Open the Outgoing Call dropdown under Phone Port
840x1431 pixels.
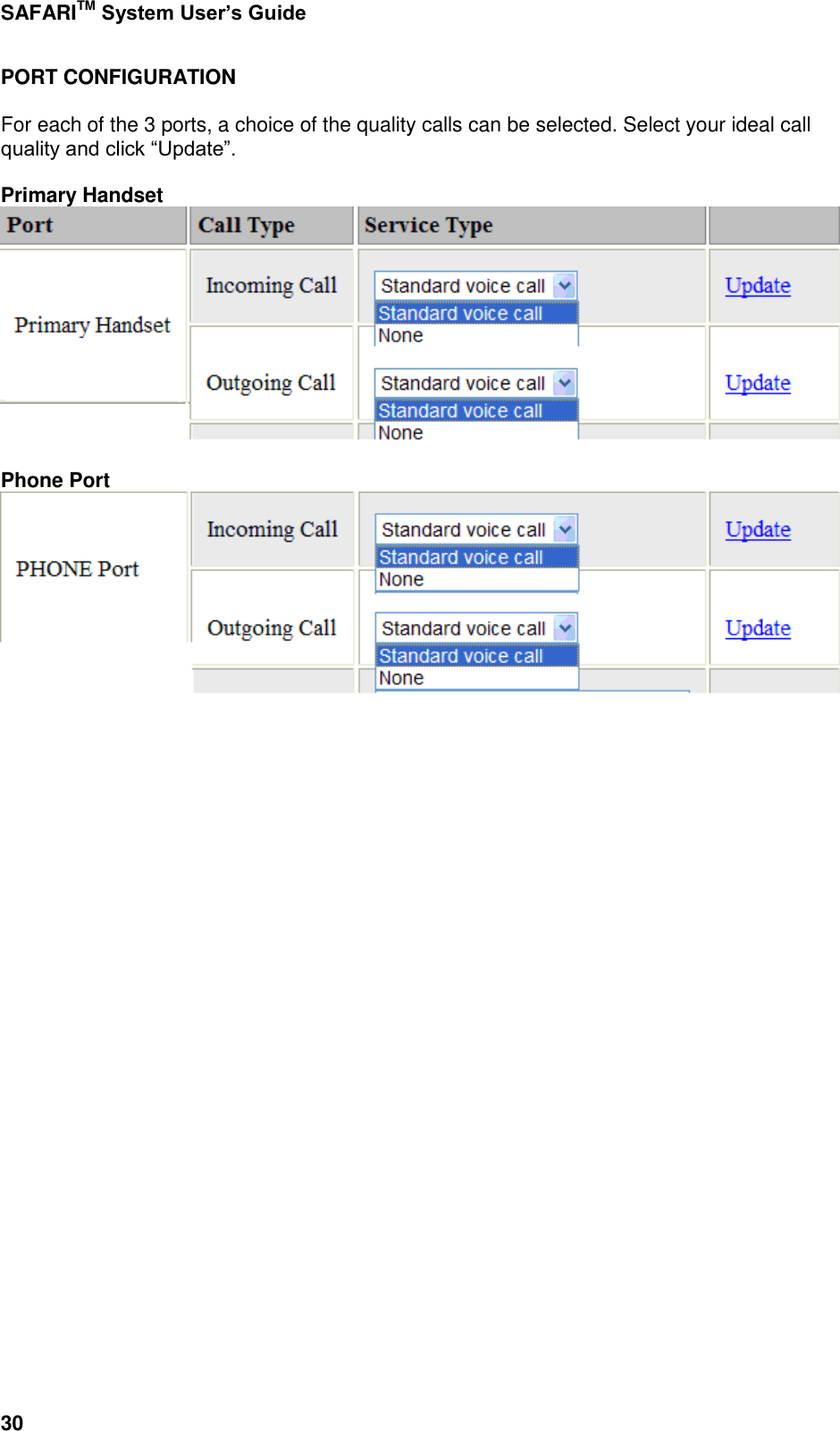(465, 628)
